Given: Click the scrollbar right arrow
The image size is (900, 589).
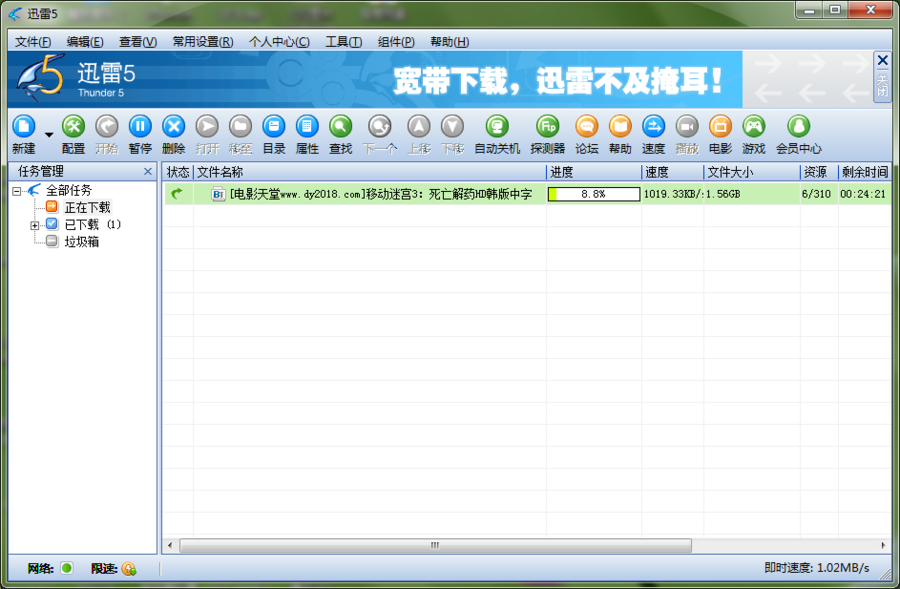Looking at the screenshot, I should (x=883, y=545).
